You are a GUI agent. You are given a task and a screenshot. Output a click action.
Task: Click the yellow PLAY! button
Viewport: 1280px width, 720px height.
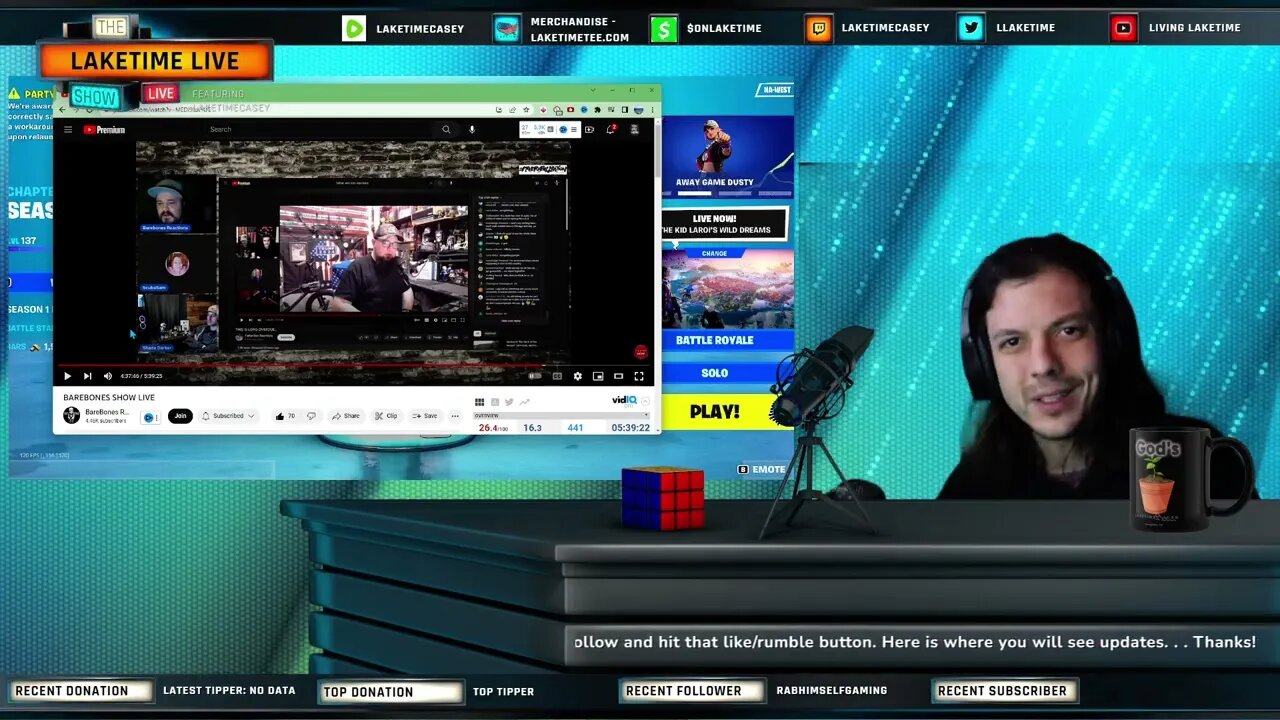coord(714,411)
